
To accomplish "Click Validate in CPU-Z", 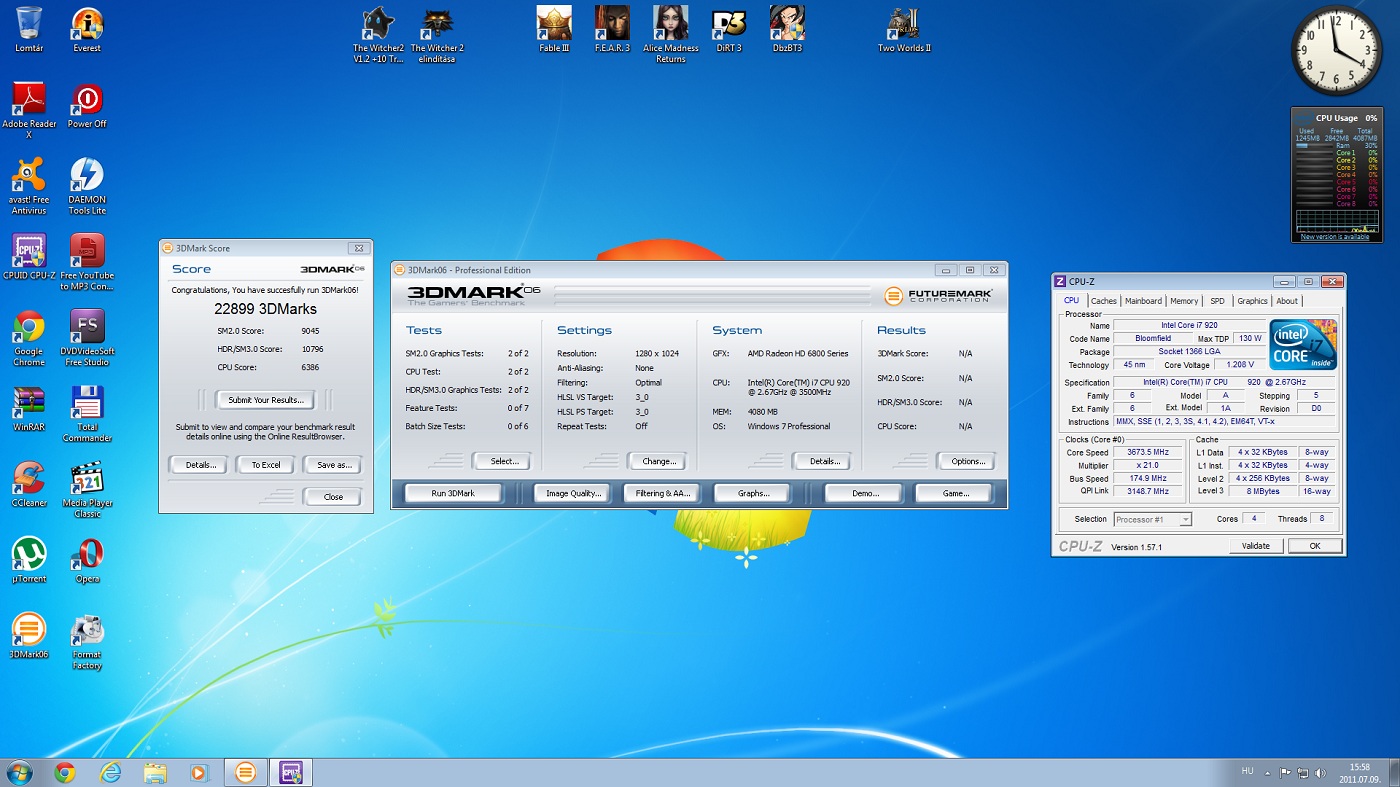I will point(1256,546).
